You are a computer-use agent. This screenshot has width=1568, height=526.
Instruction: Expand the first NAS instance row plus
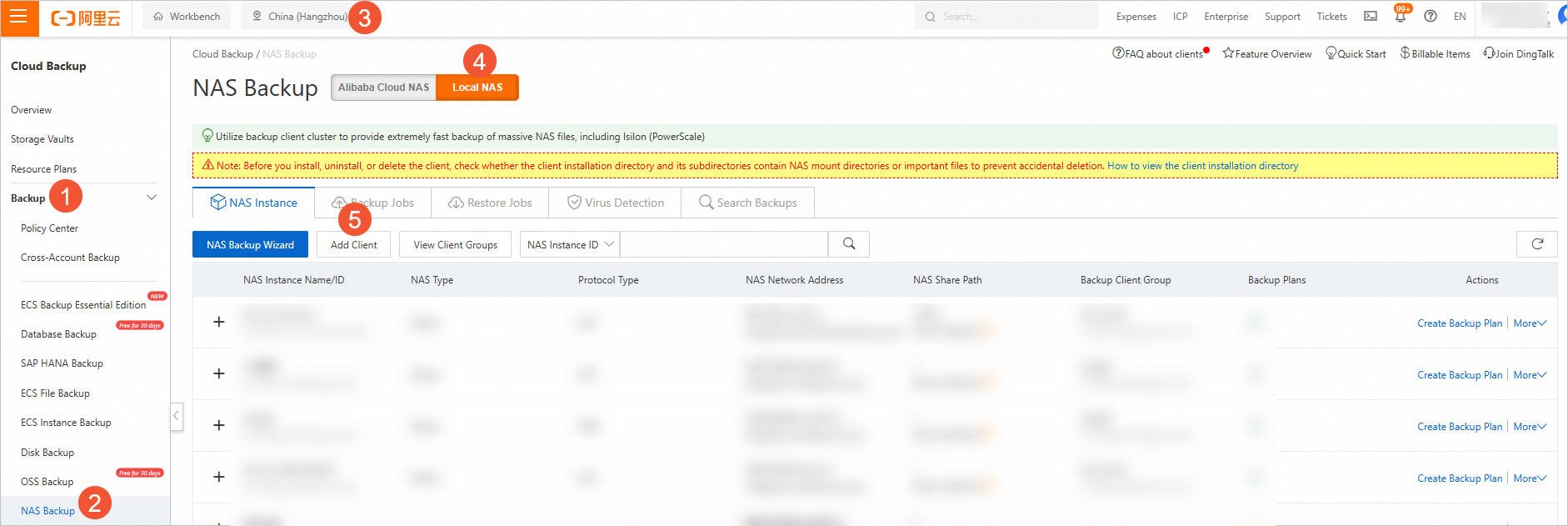point(219,322)
